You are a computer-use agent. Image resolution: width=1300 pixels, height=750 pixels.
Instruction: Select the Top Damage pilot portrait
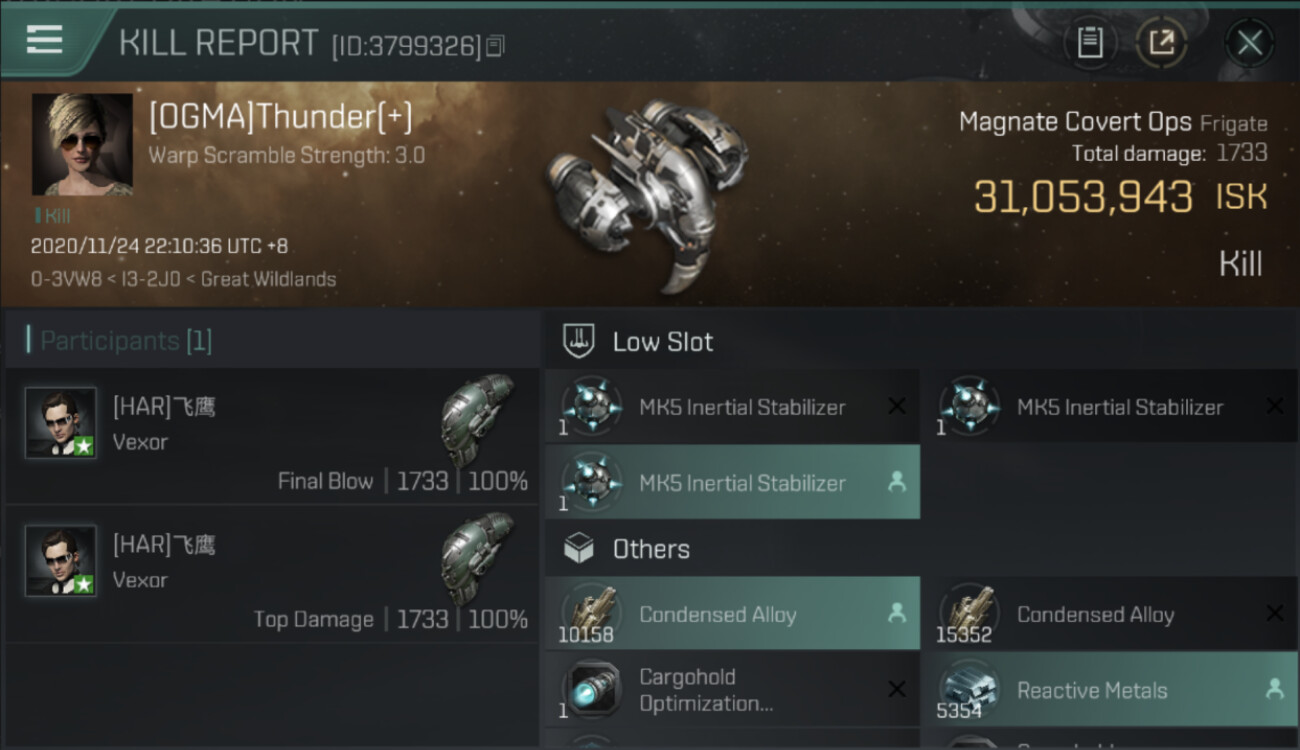[x=61, y=561]
